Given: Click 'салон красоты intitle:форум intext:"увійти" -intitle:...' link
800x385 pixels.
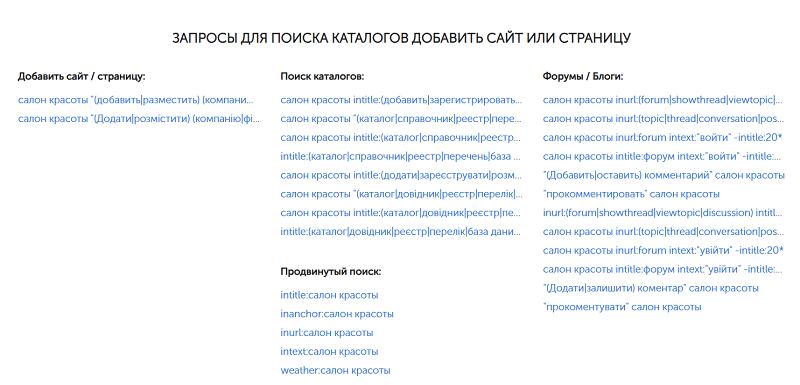Looking at the screenshot, I should [x=663, y=269].
